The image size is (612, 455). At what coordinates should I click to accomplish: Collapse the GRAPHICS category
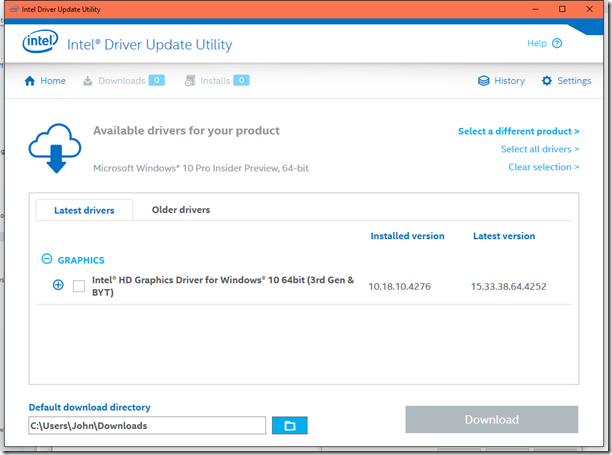tap(47, 259)
